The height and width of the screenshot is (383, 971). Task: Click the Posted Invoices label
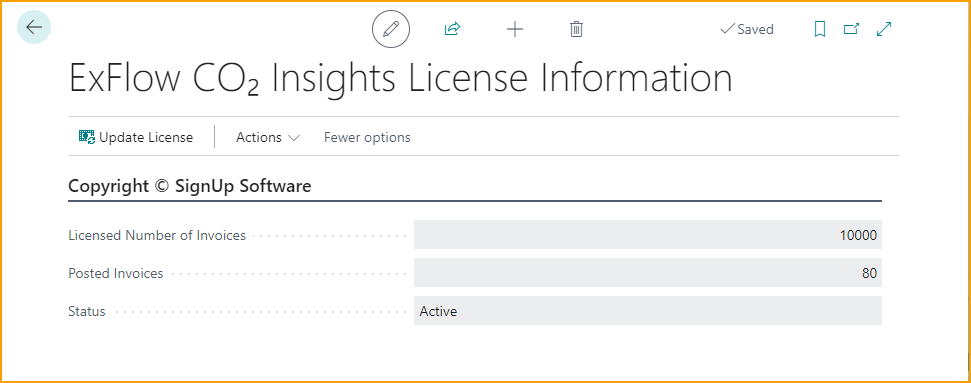coord(116,273)
